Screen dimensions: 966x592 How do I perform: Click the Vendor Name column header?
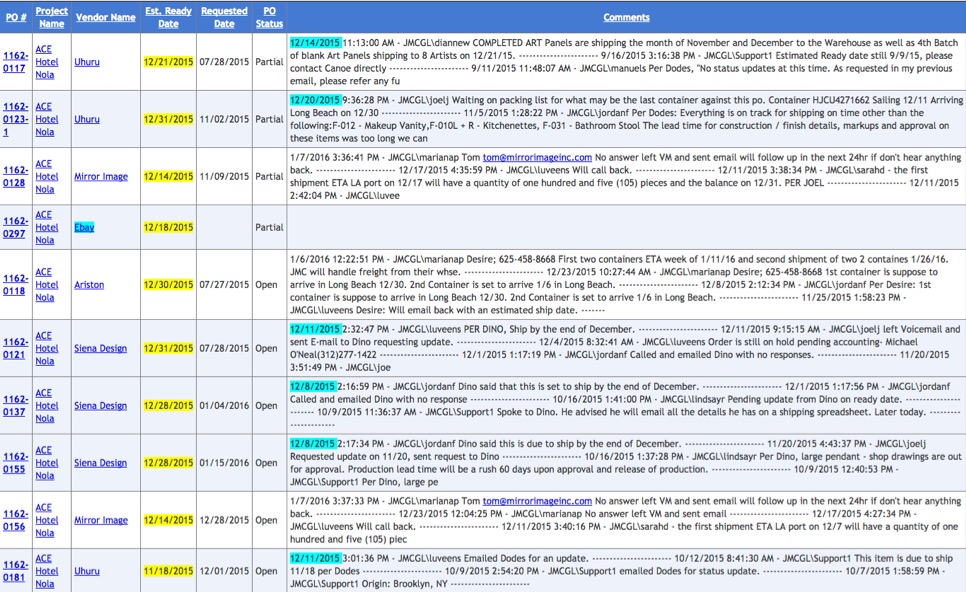[105, 17]
